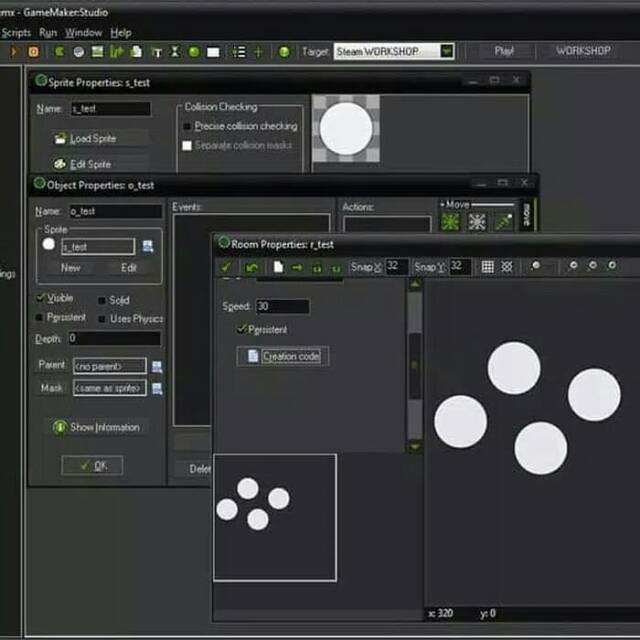Click the Show Information button
This screenshot has width=640, height=640.
pos(96,427)
